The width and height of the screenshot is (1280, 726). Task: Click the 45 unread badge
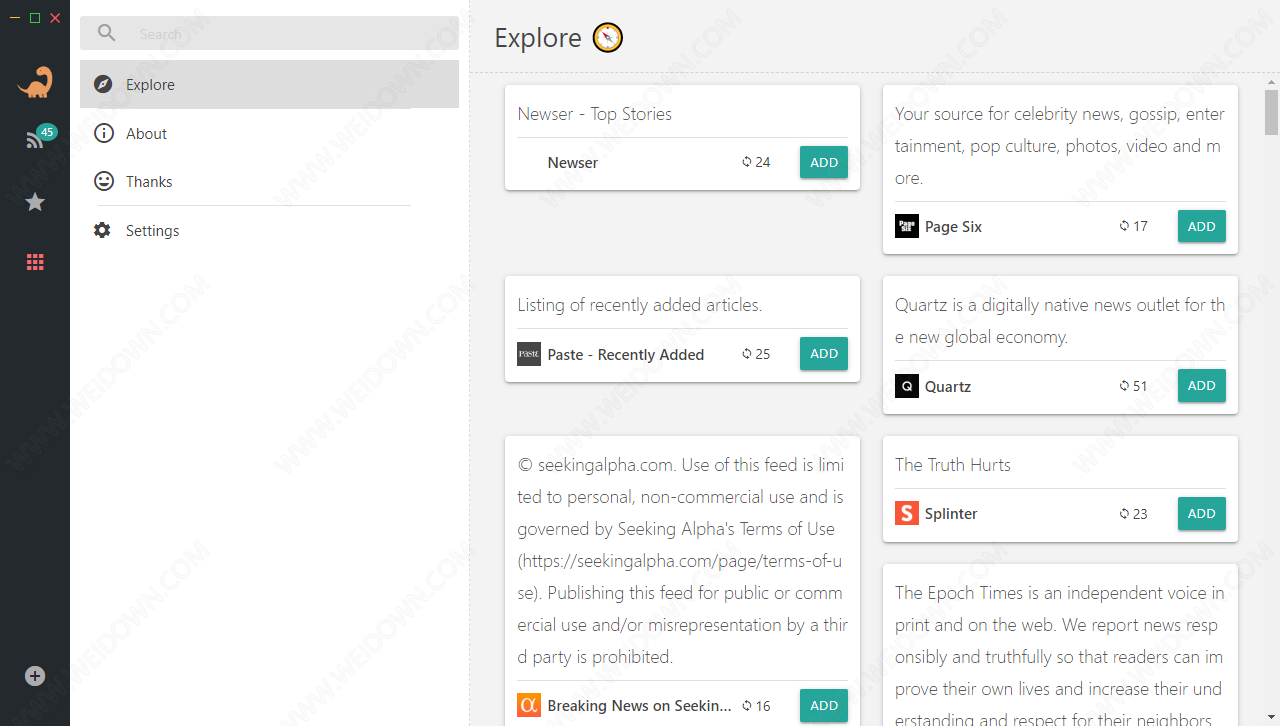[47, 132]
